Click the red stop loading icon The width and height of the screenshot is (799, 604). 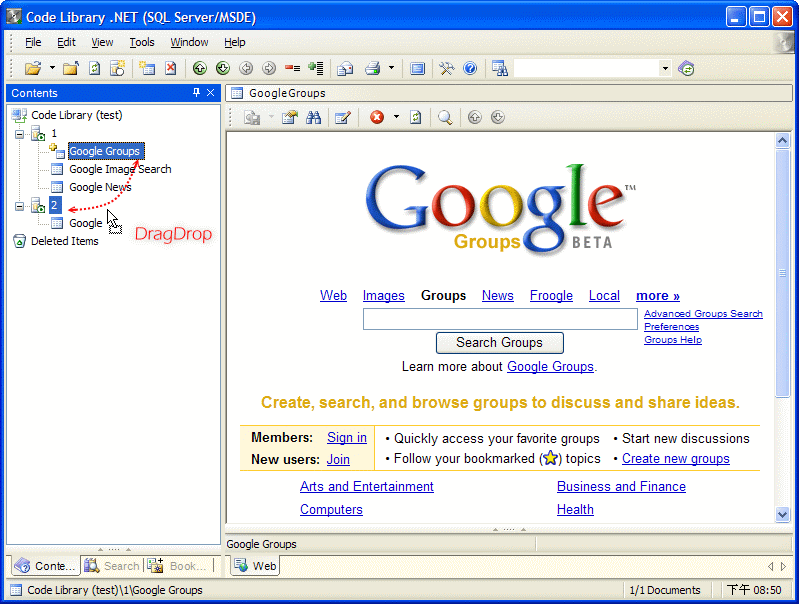pos(377,117)
